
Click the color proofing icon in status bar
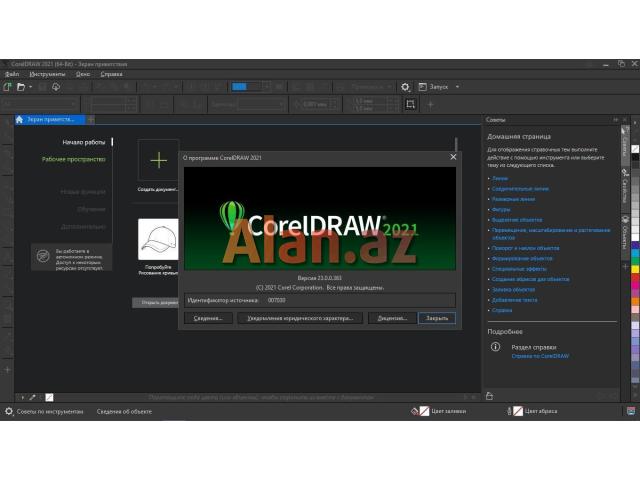point(631,411)
